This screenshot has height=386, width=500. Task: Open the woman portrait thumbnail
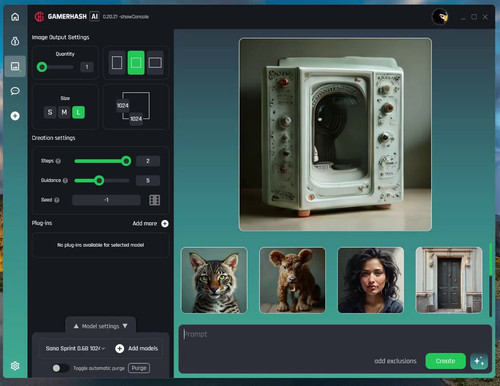pos(371,280)
